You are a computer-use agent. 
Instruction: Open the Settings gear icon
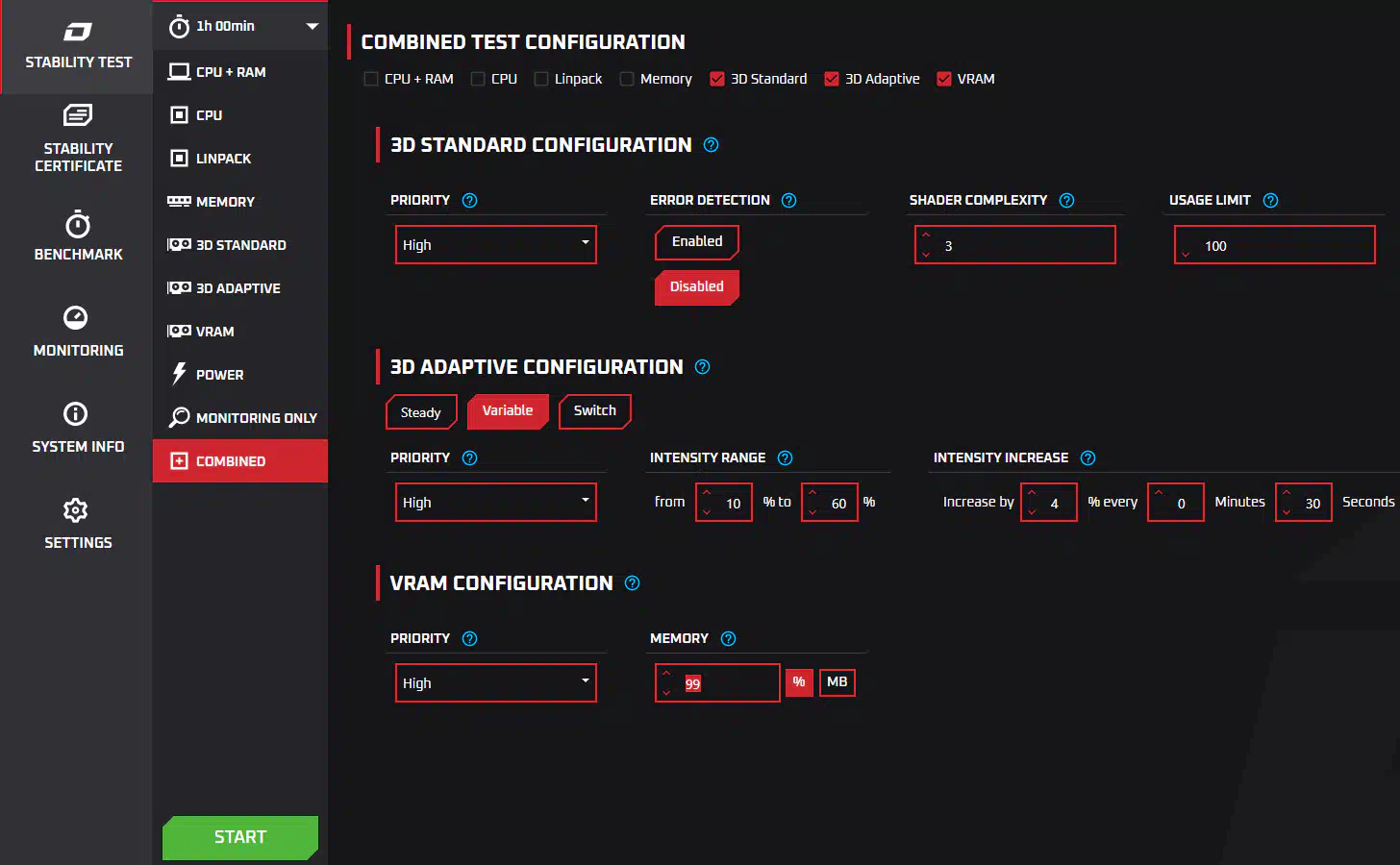[76, 509]
